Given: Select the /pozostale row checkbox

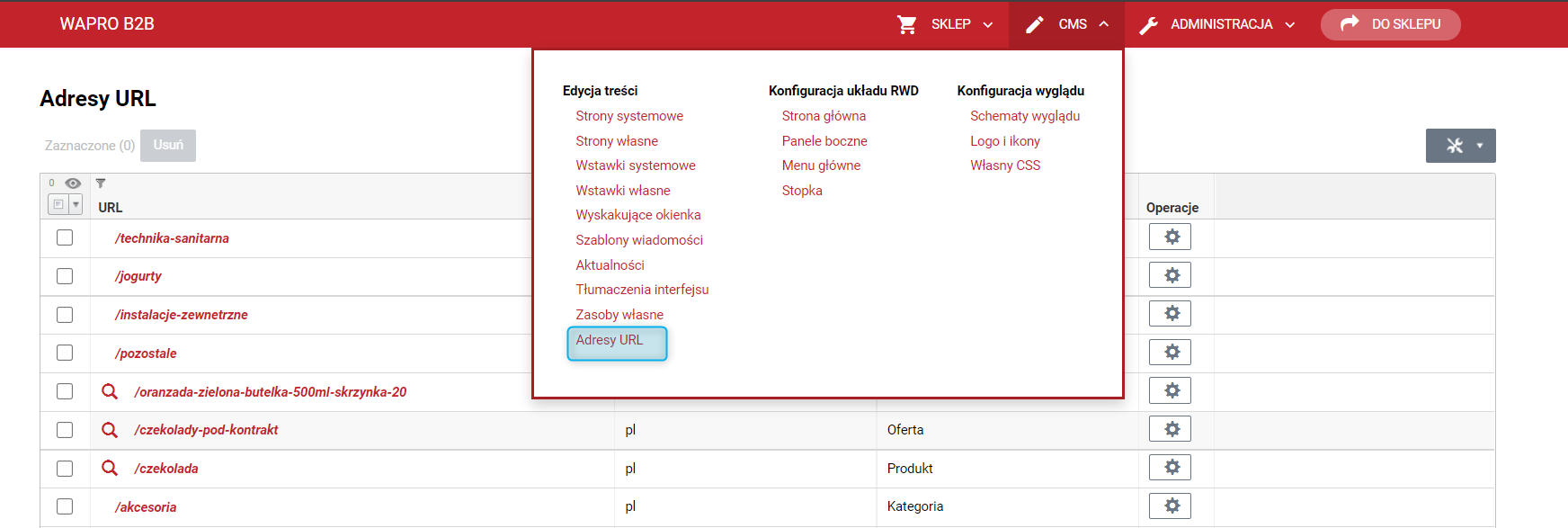Looking at the screenshot, I should point(65,353).
